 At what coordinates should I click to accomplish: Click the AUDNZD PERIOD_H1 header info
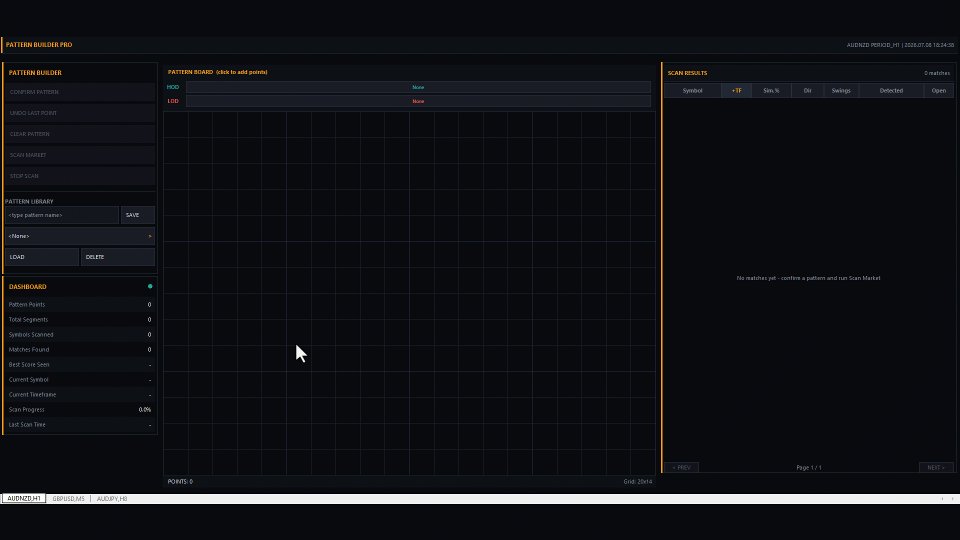pos(900,45)
